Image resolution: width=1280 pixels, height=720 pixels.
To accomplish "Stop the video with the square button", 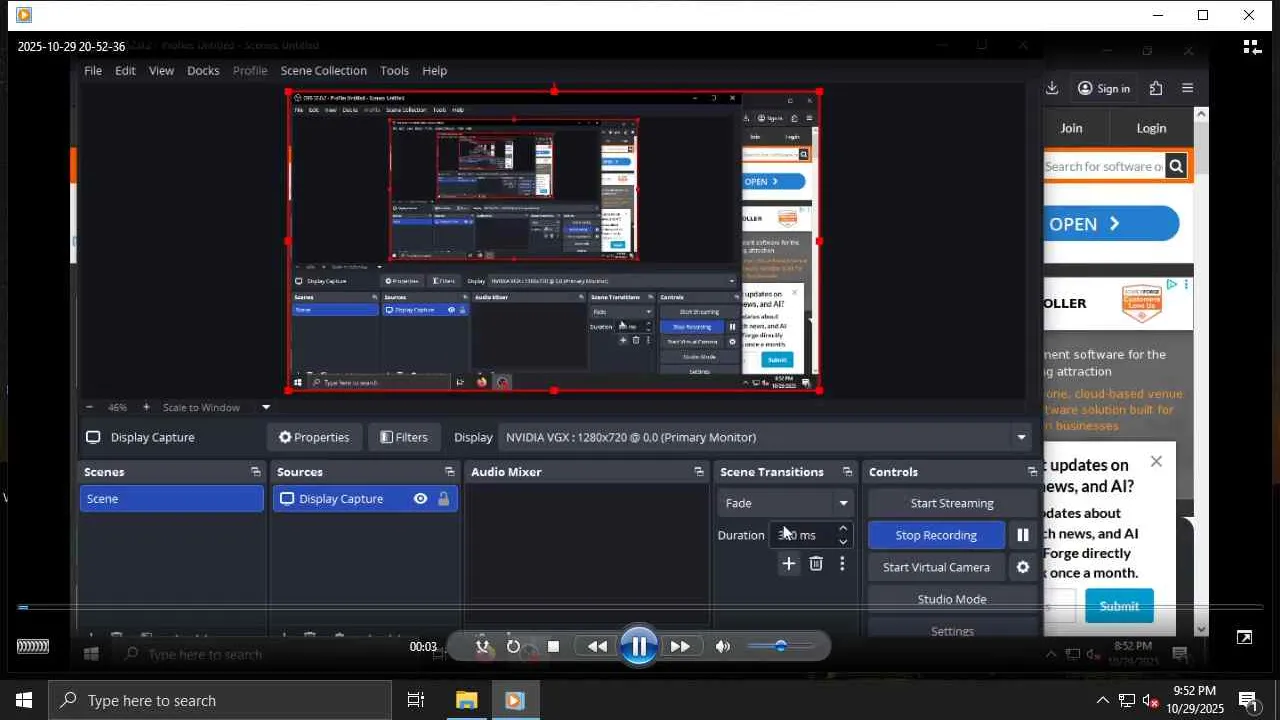I will pos(553,647).
